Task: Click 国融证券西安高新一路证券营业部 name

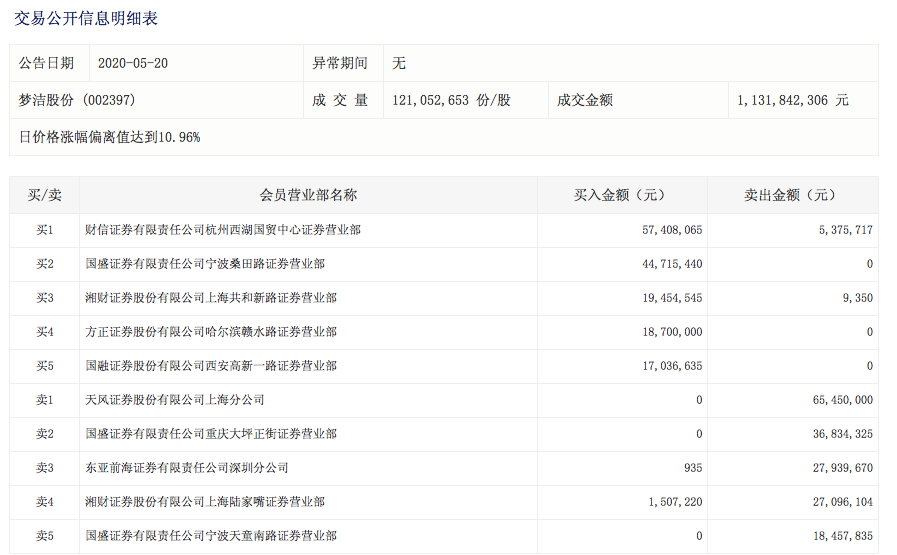Action: tap(211, 366)
